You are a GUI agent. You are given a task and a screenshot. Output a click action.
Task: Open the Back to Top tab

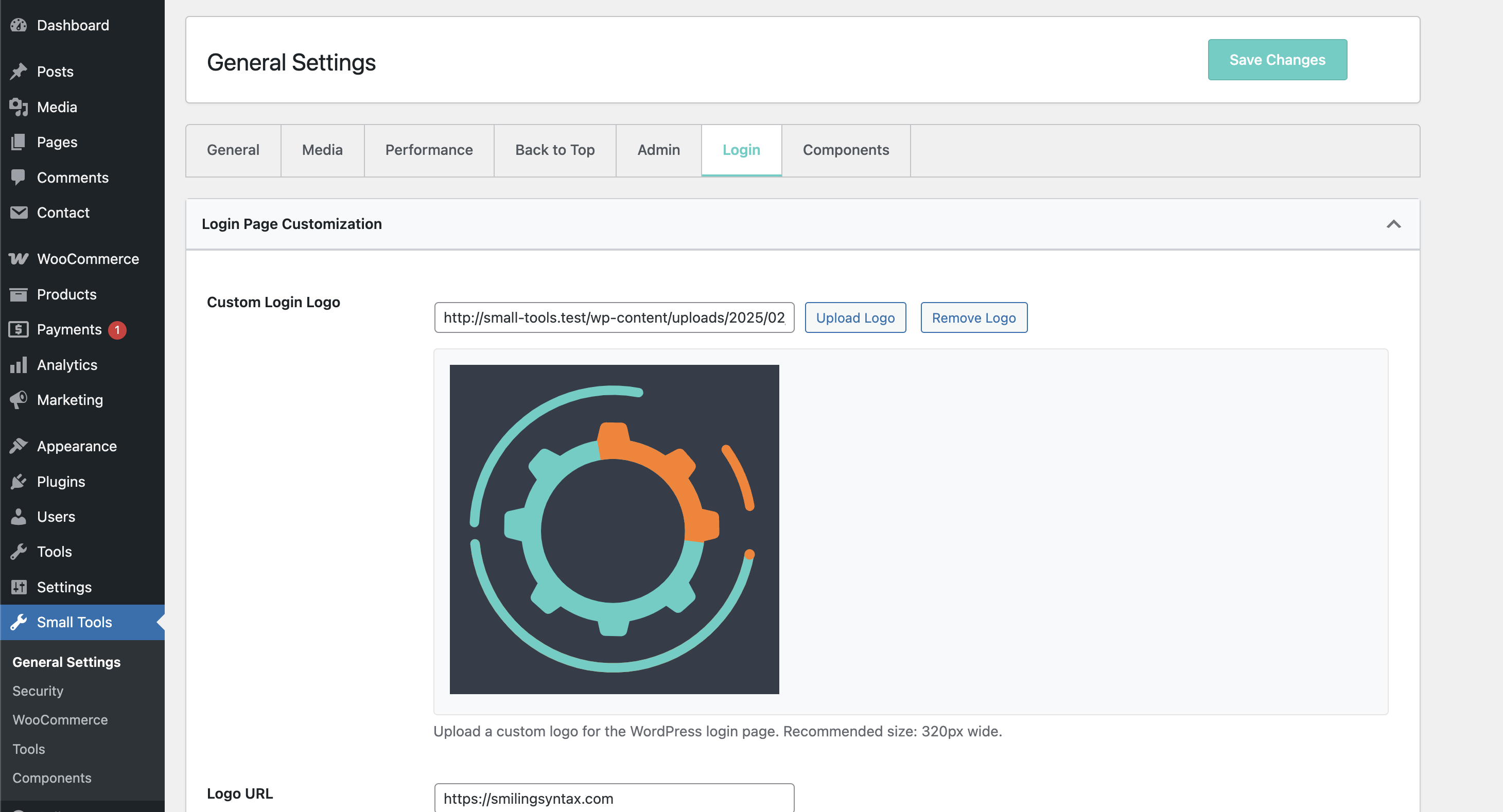pyautogui.click(x=554, y=150)
